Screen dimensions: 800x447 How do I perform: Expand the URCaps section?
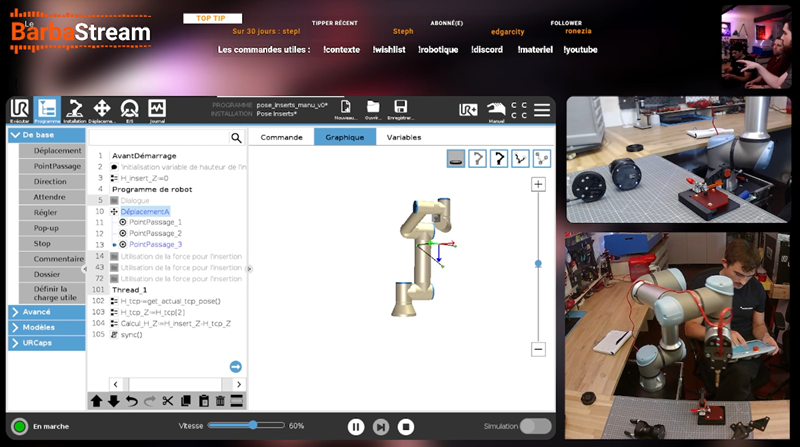pyautogui.click(x=47, y=343)
